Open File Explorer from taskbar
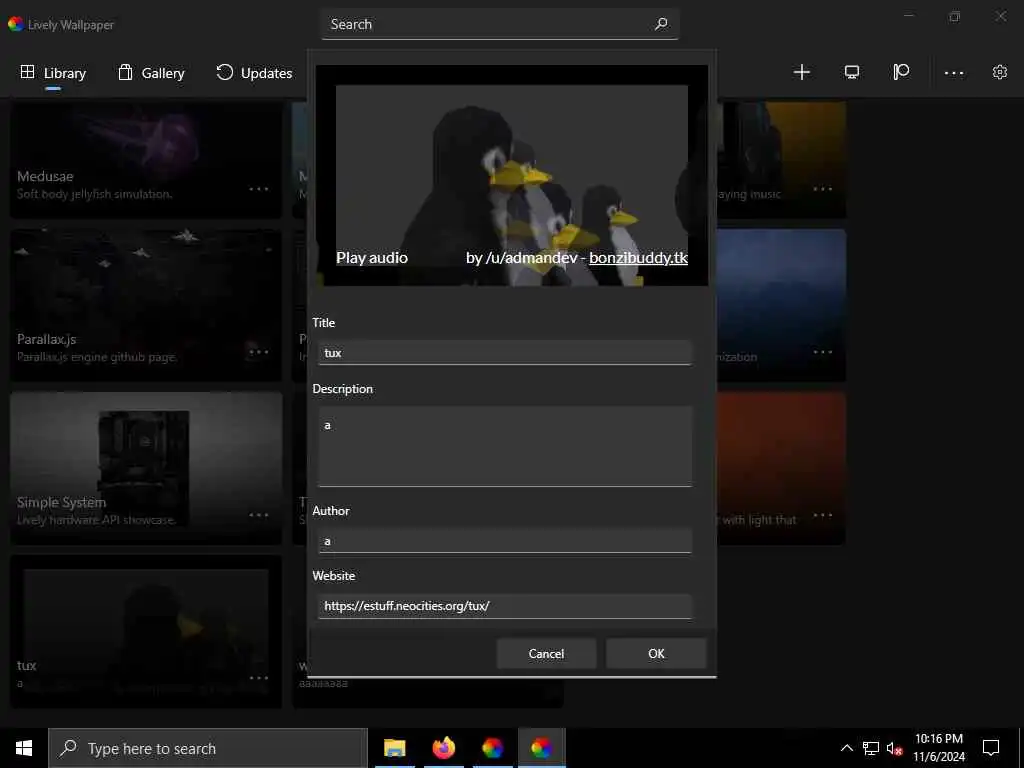The width and height of the screenshot is (1024, 768). (x=394, y=748)
